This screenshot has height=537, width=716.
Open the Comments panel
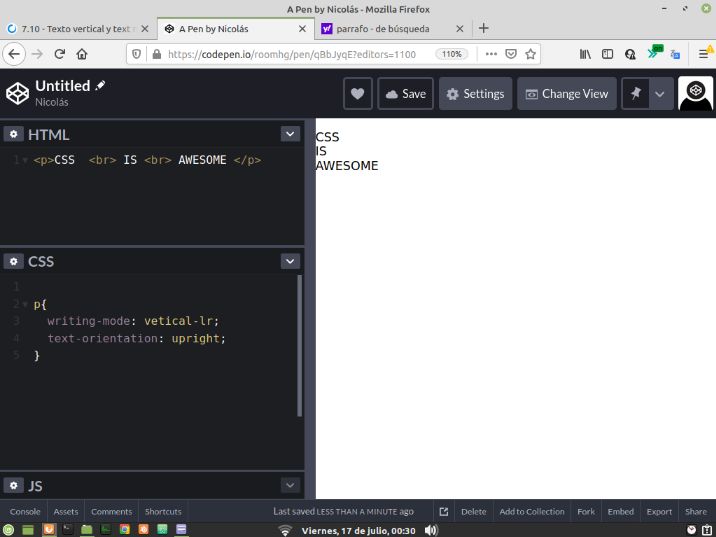111,511
